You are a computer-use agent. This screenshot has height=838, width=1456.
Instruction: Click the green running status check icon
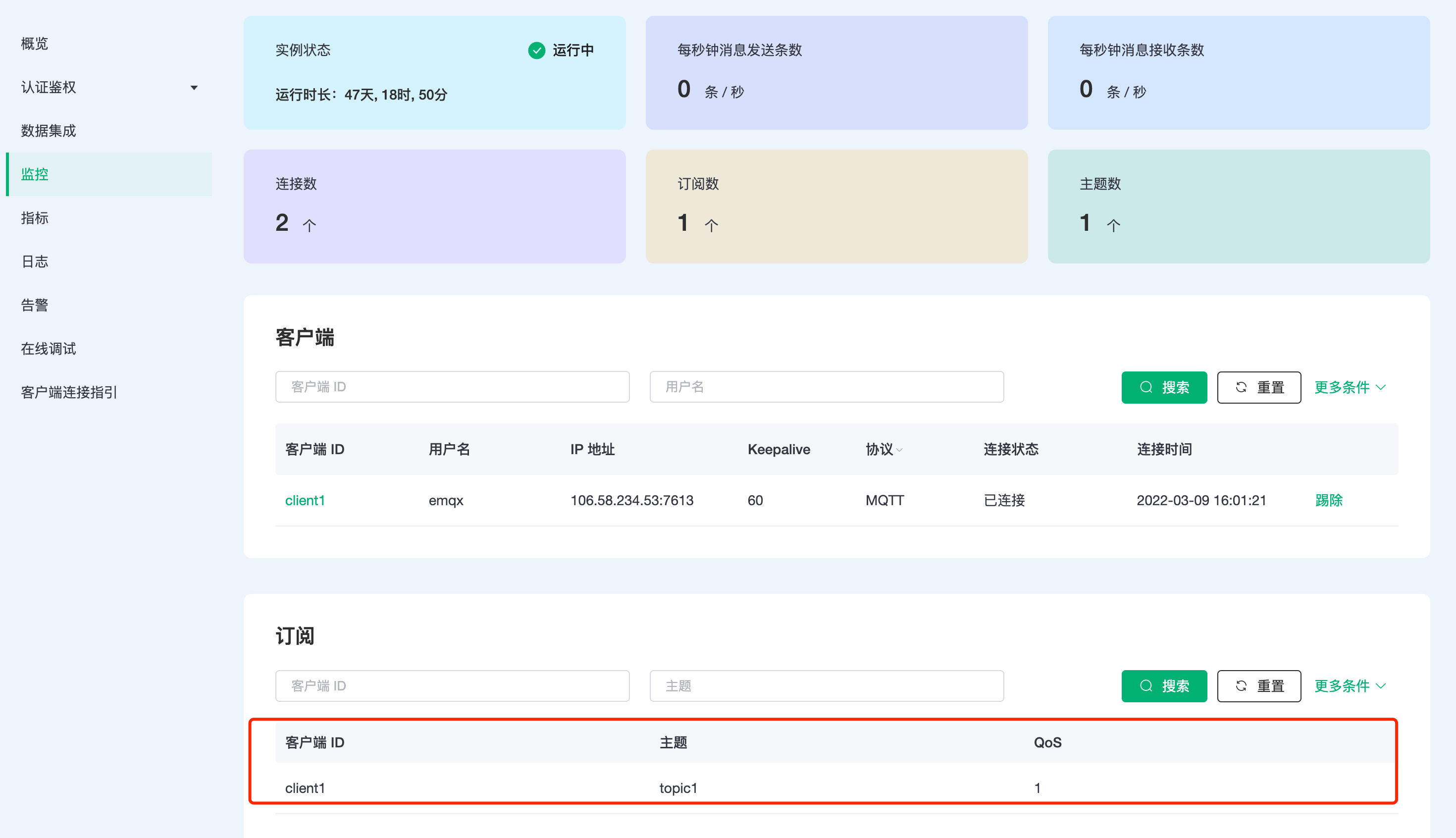click(x=536, y=51)
